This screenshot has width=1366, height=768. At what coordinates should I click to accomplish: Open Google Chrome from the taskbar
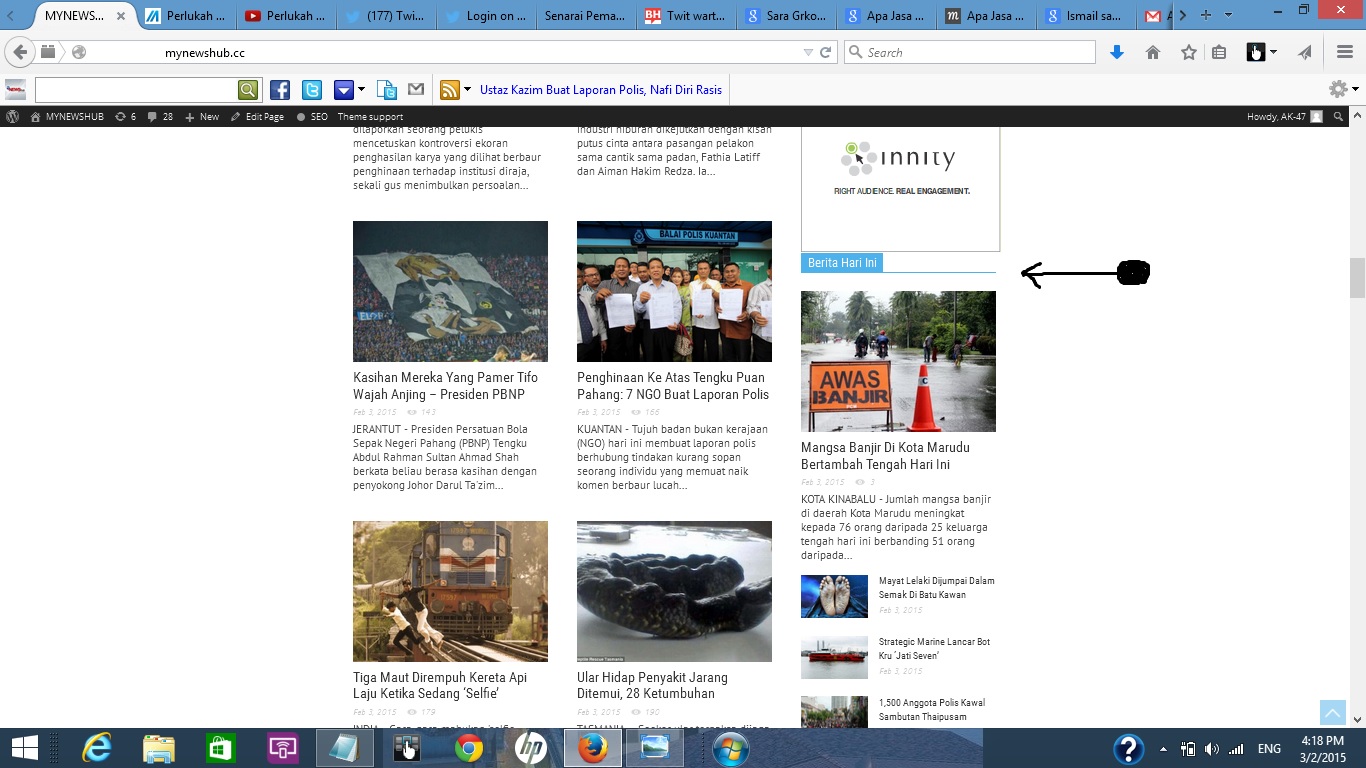(469, 748)
